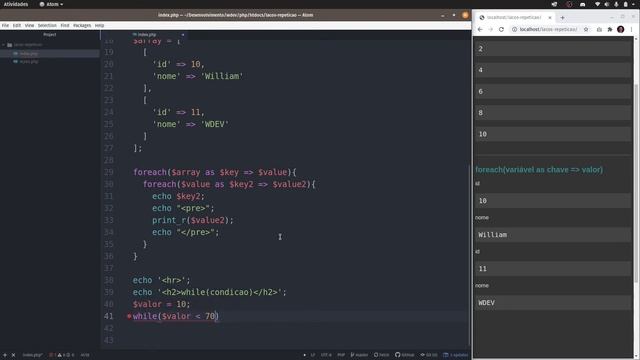The height and width of the screenshot is (360, 640).
Task: Open the system menu arrow in top bar
Action: [x=634, y=4]
